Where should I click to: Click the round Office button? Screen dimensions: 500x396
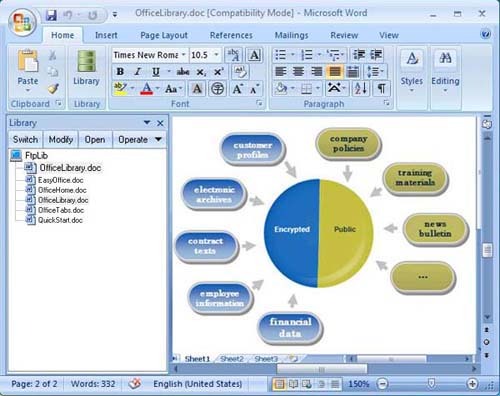point(22,22)
